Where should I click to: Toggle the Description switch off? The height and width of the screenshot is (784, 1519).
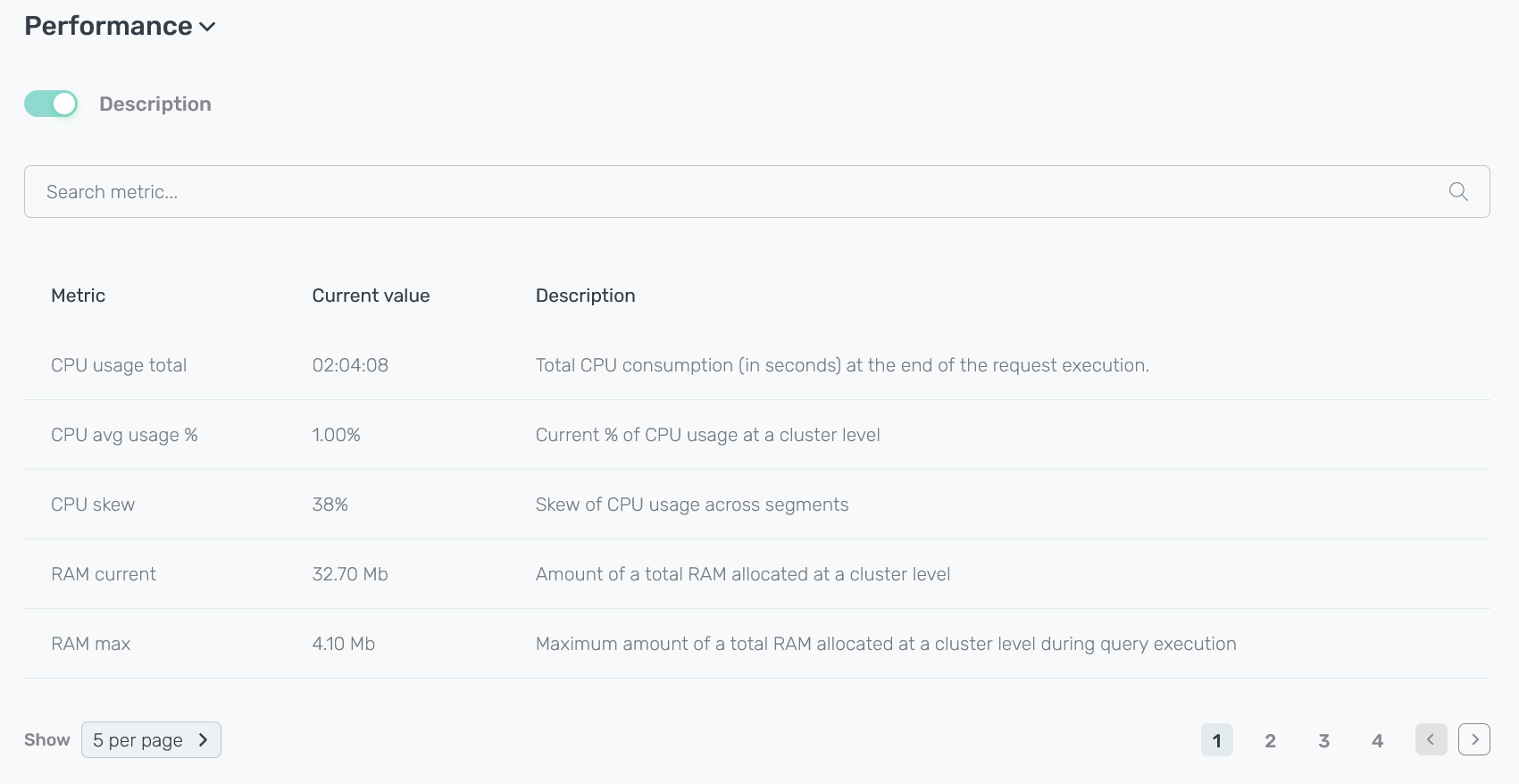(51, 104)
